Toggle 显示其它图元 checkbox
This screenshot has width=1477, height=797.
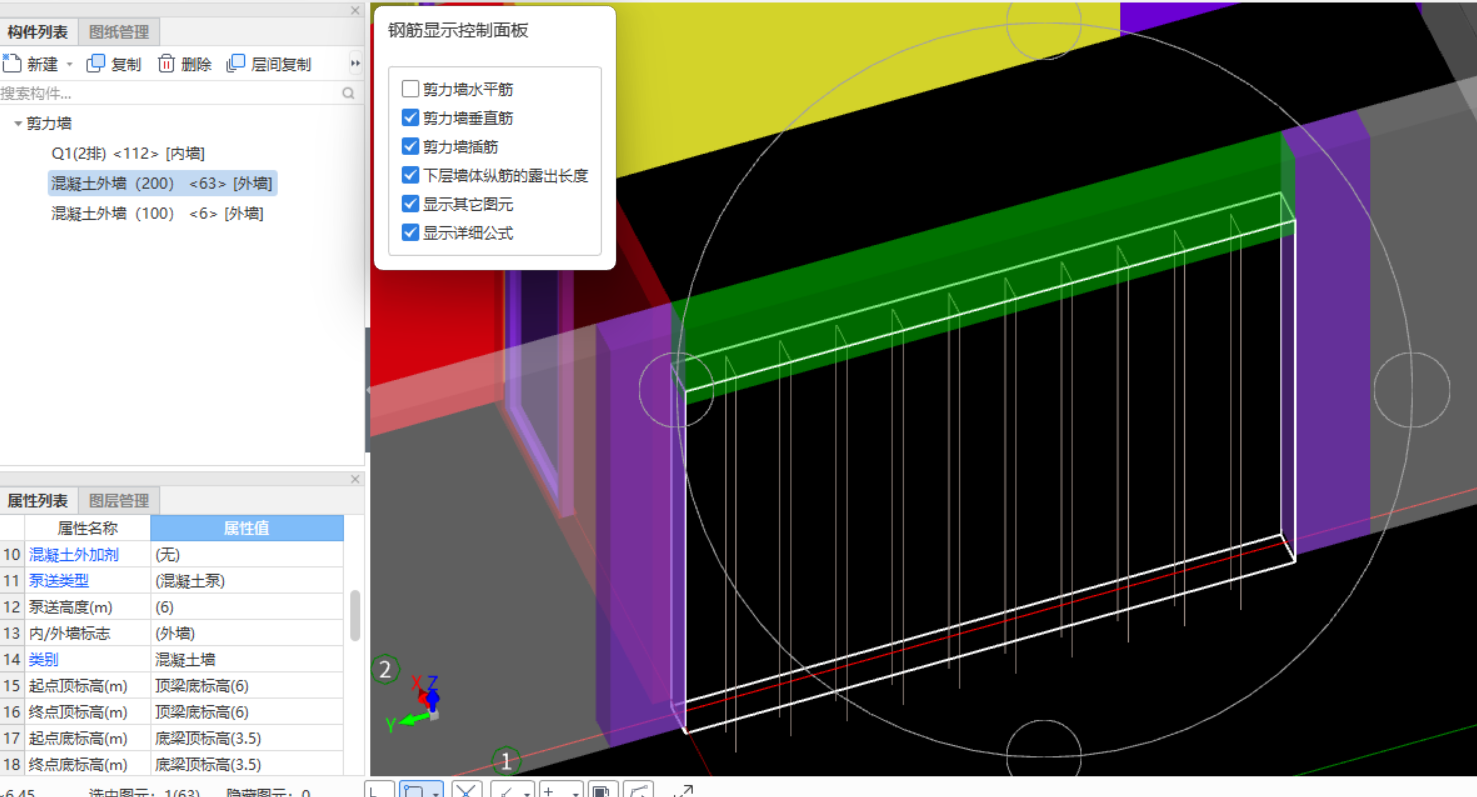click(410, 203)
